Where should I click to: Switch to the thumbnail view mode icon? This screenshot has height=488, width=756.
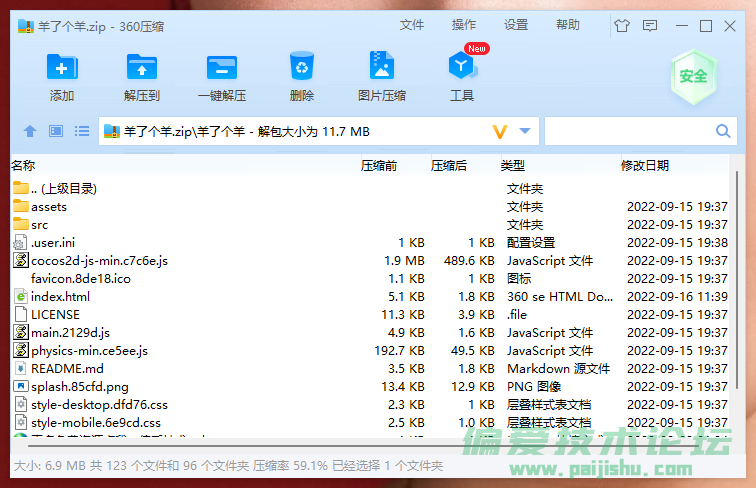click(56, 131)
